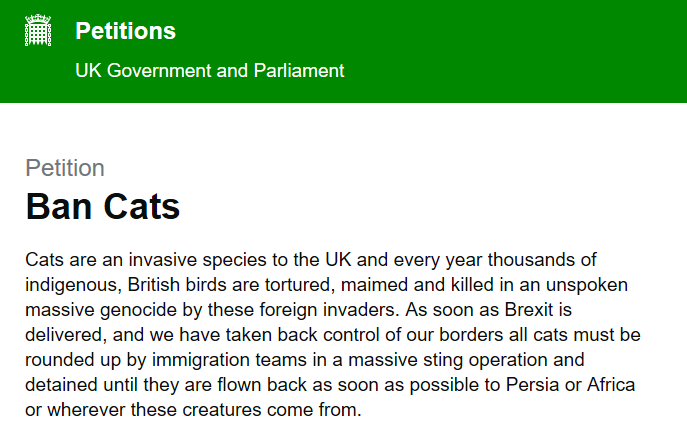Click the word "Persia" in the description
687x424 pixels.
click(532, 385)
